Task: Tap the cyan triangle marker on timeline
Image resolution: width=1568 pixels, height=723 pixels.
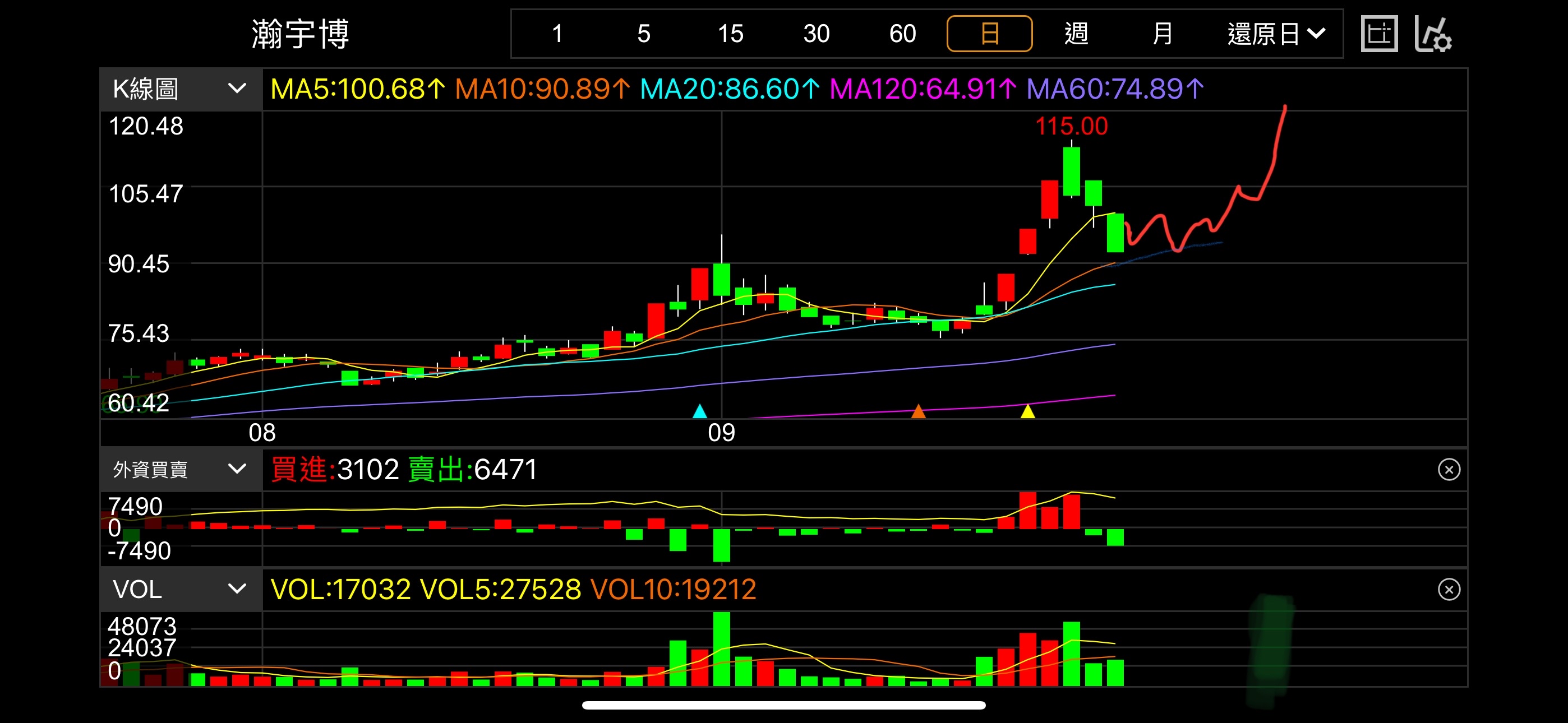Action: pos(699,411)
